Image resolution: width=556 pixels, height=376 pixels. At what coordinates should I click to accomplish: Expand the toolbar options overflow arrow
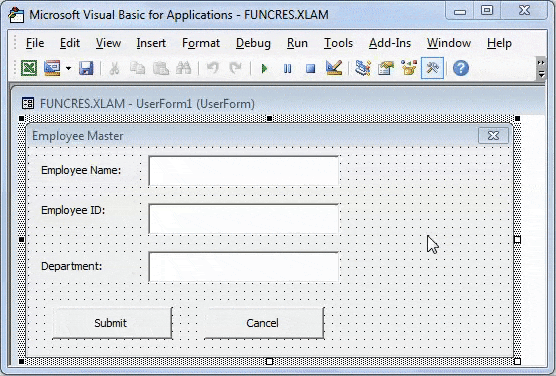point(541,68)
